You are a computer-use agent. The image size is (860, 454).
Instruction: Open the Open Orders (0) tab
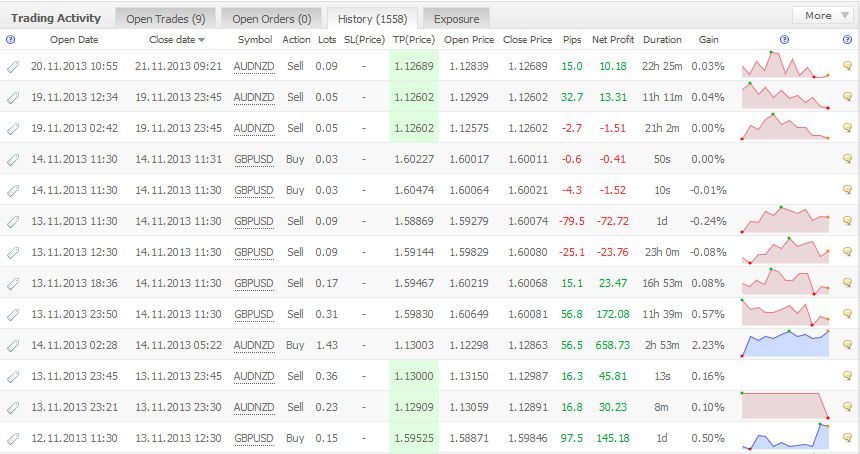(271, 18)
